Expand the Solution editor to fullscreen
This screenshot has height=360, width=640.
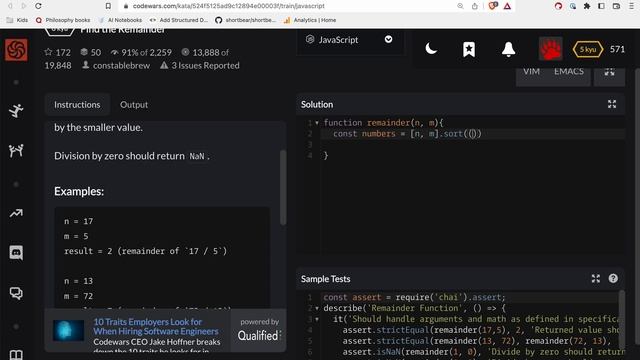pos(612,104)
